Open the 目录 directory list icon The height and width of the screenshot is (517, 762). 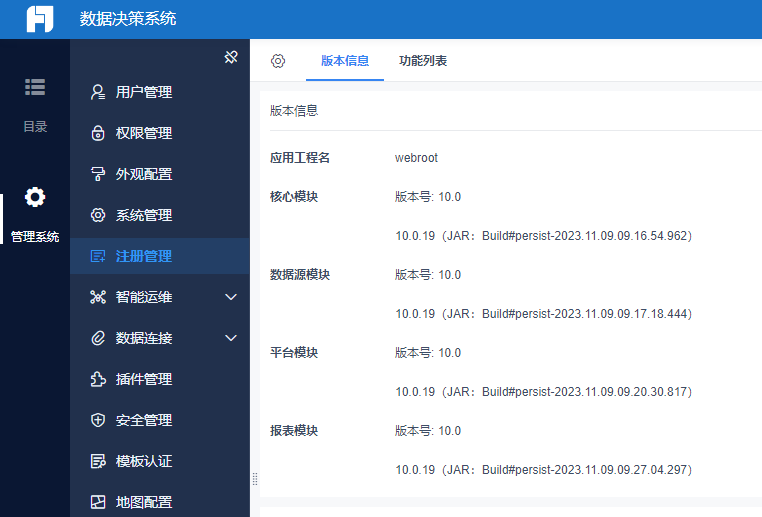coord(35,87)
